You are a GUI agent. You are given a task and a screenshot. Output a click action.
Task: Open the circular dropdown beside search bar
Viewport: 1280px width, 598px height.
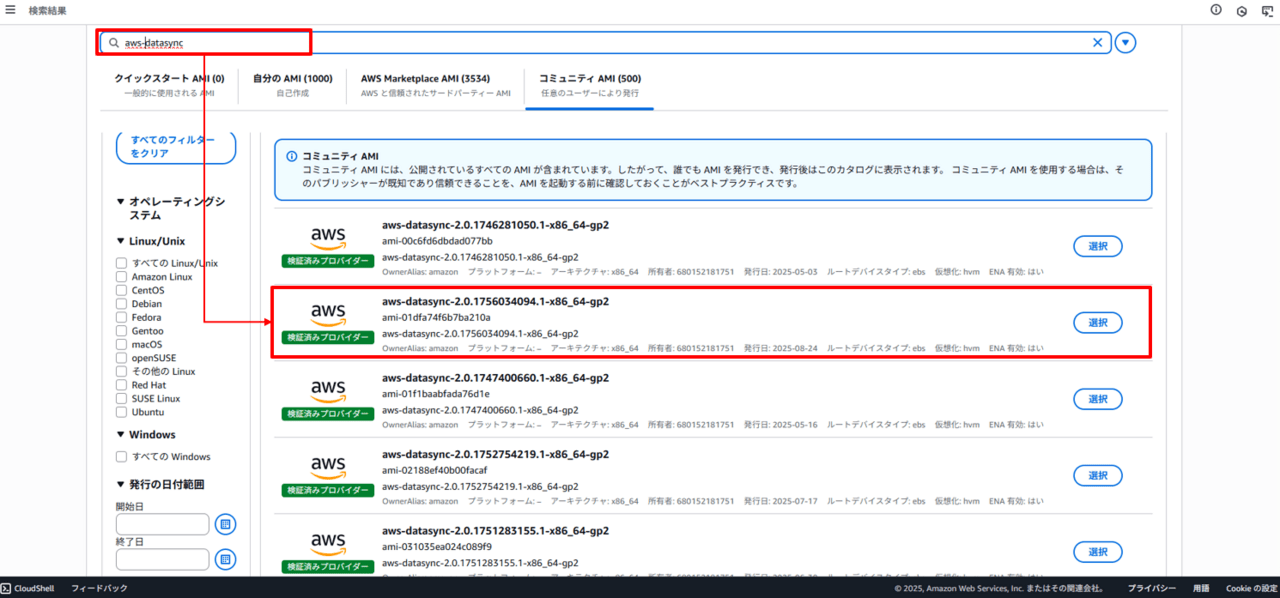tap(1126, 43)
